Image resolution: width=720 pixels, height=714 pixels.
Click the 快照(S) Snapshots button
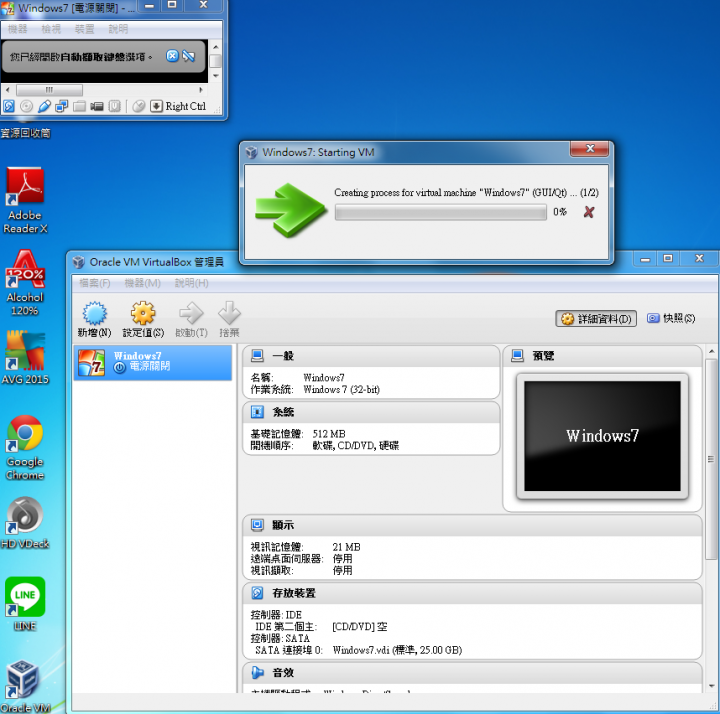[671, 318]
